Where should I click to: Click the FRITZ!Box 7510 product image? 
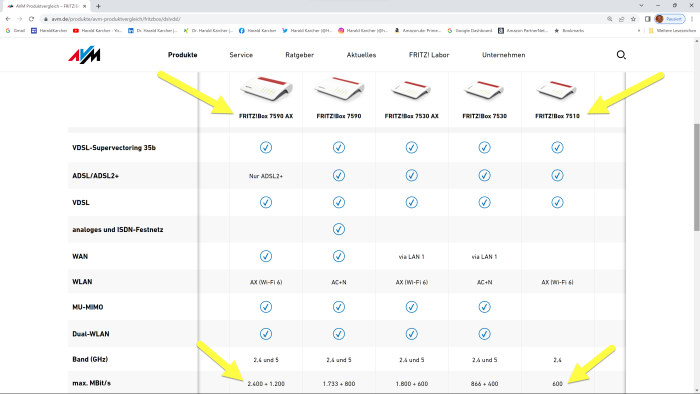[x=557, y=89]
